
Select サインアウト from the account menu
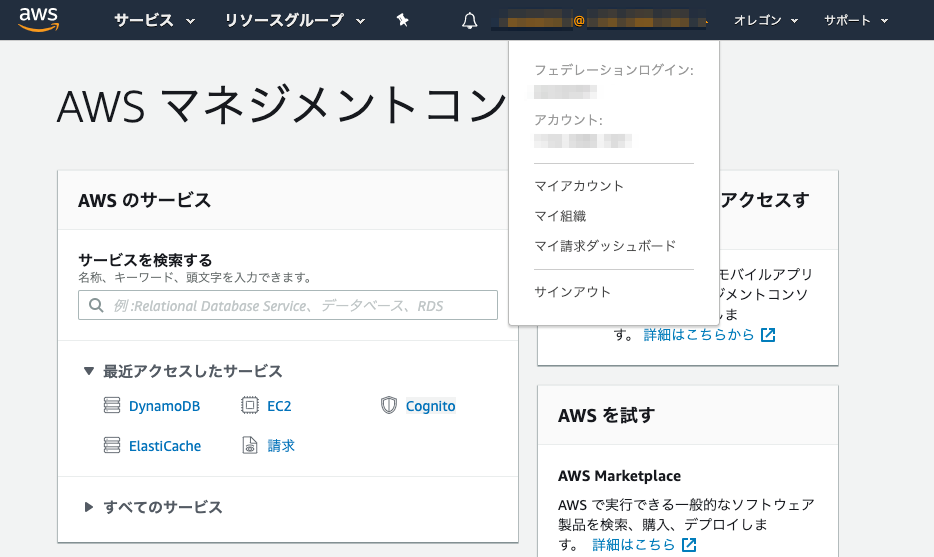(x=572, y=292)
